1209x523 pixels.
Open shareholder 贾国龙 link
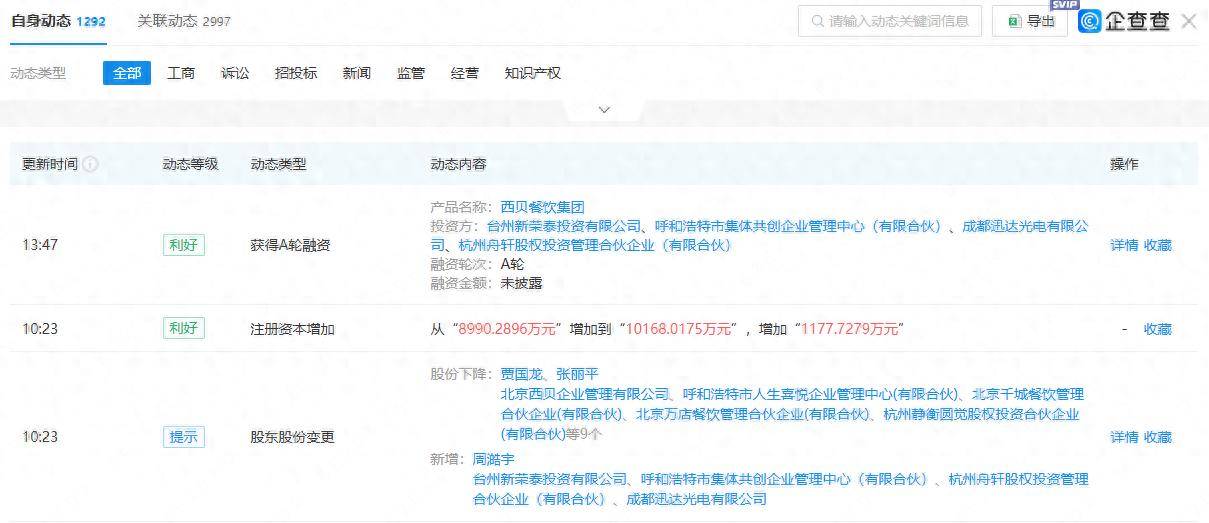tap(522, 374)
